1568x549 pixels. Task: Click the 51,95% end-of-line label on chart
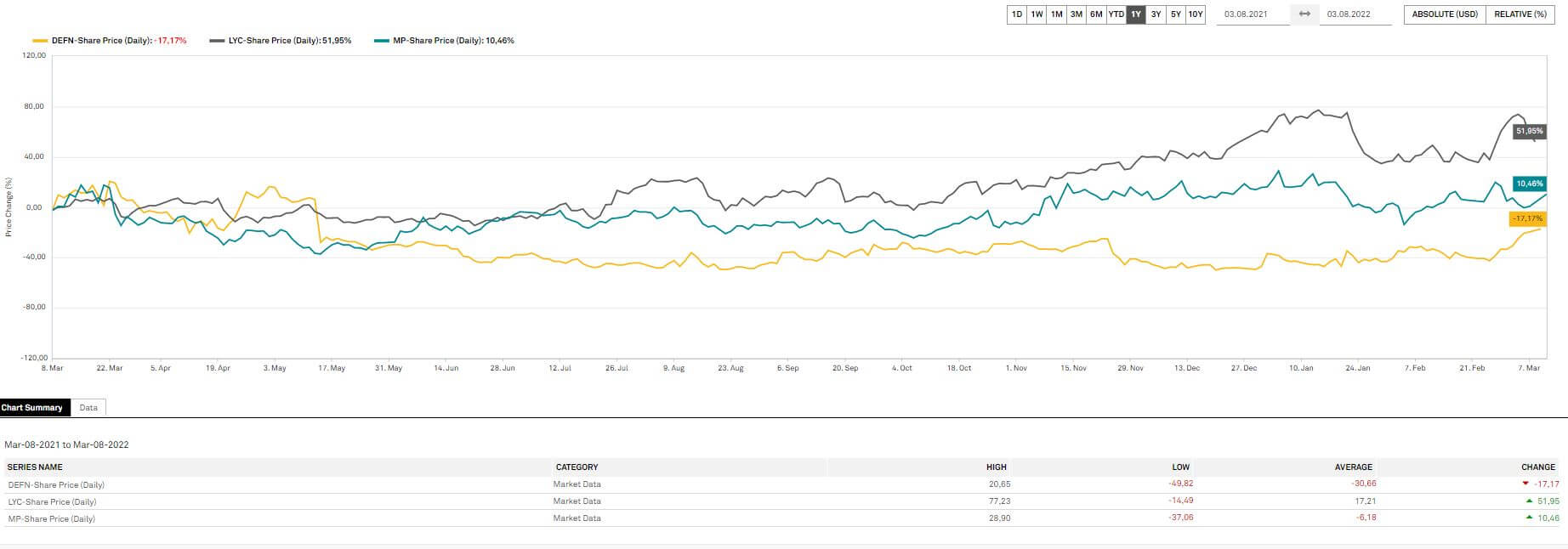pos(1529,132)
